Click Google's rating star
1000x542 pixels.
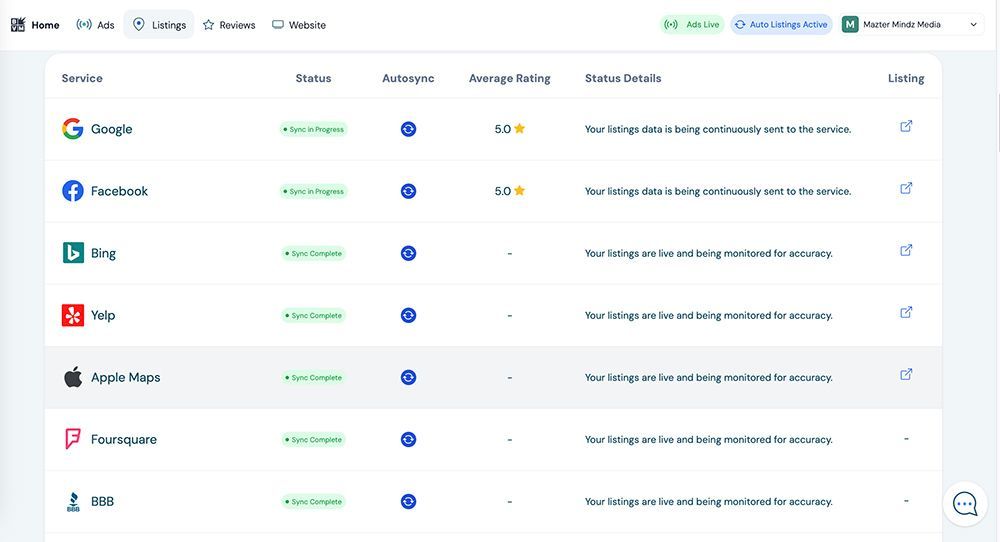pos(519,129)
